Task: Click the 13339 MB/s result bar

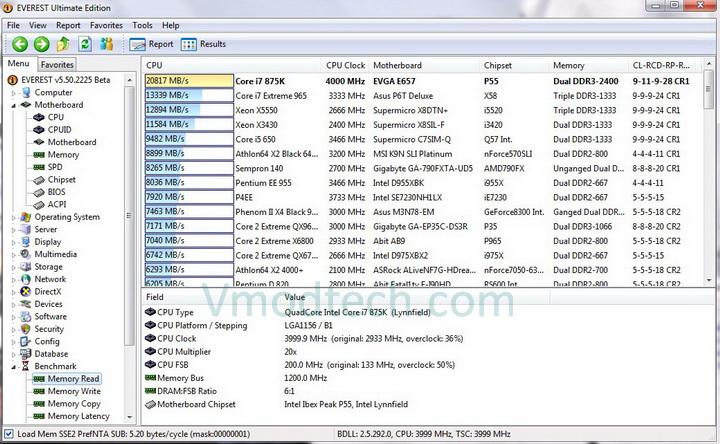Action: coord(189,96)
